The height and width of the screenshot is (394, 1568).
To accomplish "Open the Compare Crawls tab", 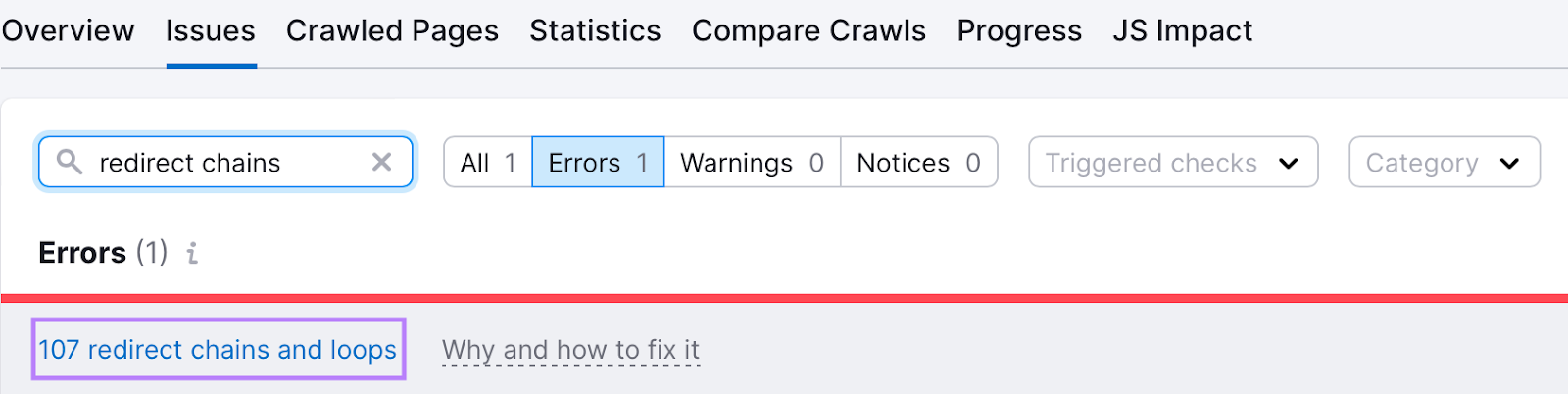I will [x=808, y=31].
